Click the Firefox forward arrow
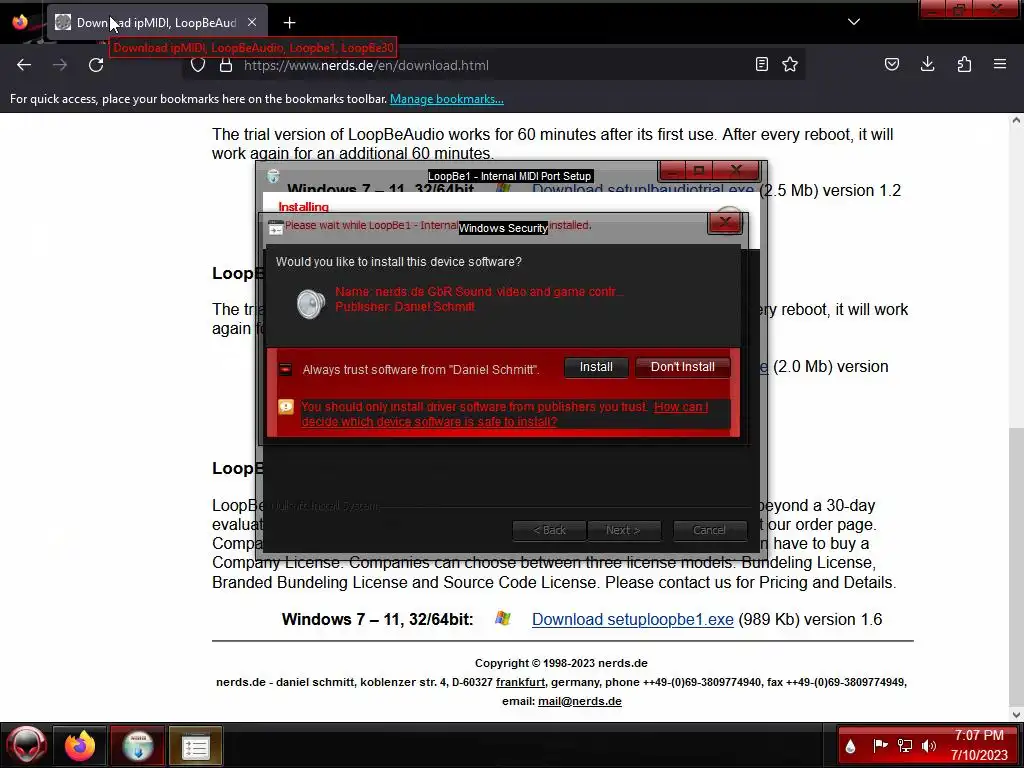This screenshot has width=1024, height=768. 60,65
